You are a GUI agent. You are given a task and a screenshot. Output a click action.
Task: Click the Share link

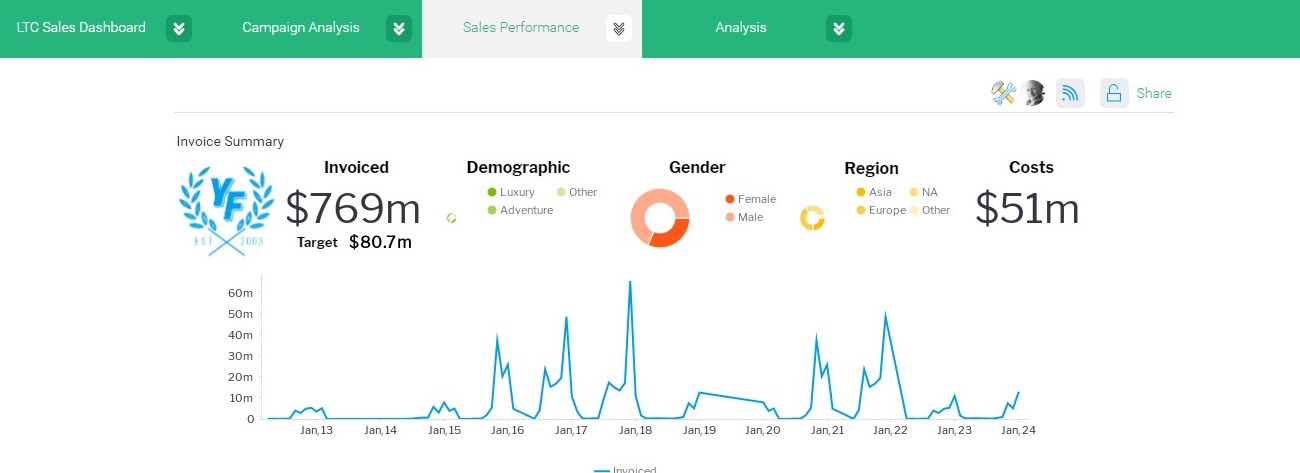click(1154, 93)
